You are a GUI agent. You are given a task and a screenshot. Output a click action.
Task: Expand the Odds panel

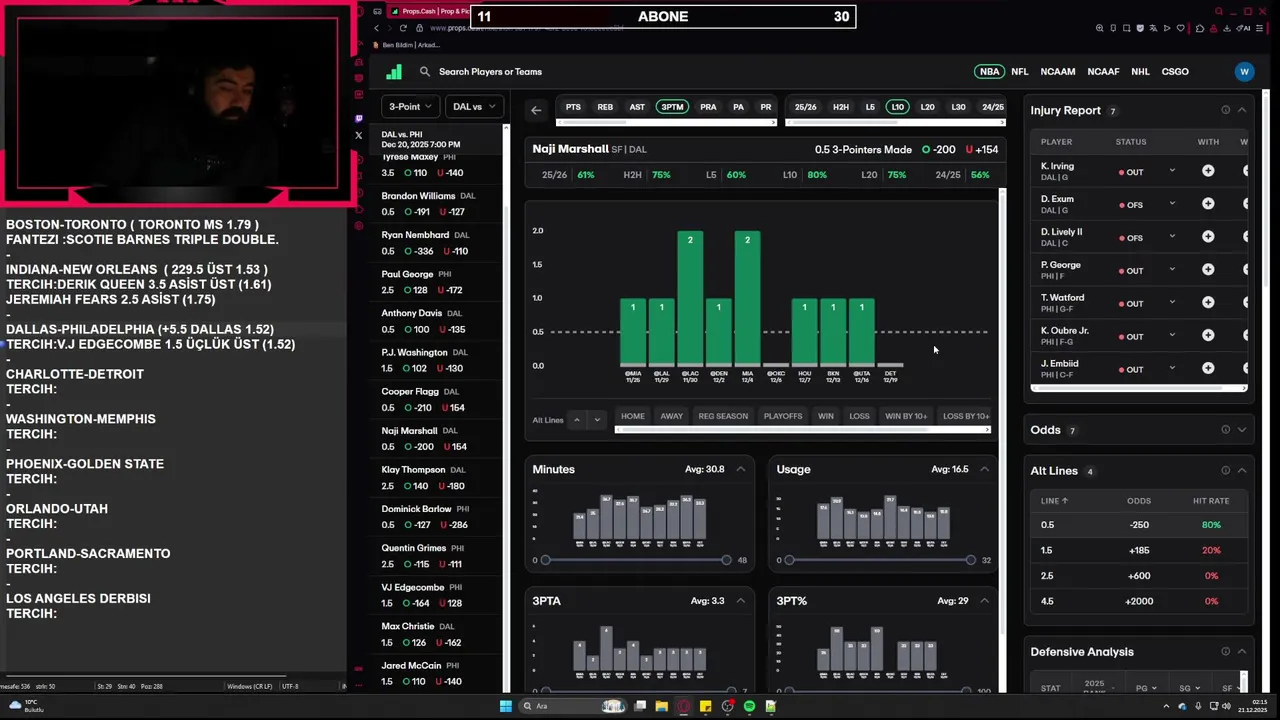click(1242, 430)
